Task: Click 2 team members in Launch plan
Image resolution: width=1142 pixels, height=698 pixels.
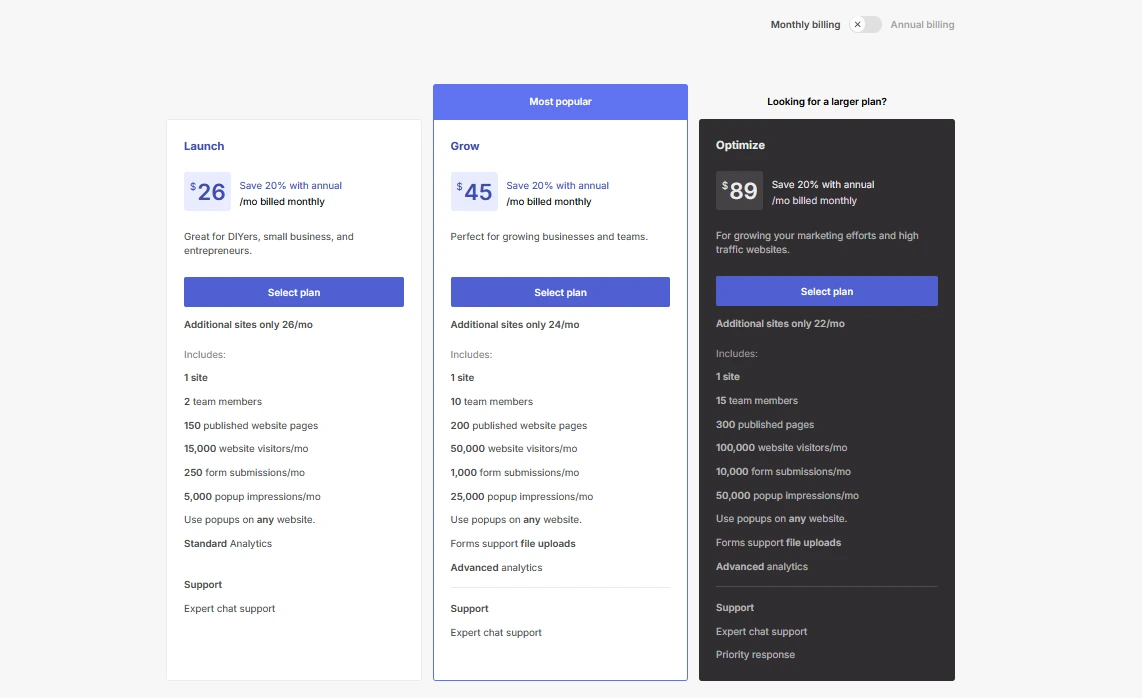Action: click(223, 401)
